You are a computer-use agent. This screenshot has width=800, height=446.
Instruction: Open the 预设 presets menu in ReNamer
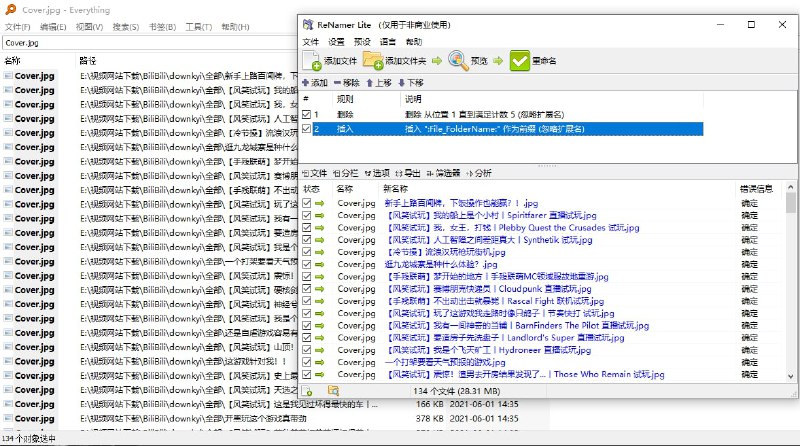click(362, 42)
